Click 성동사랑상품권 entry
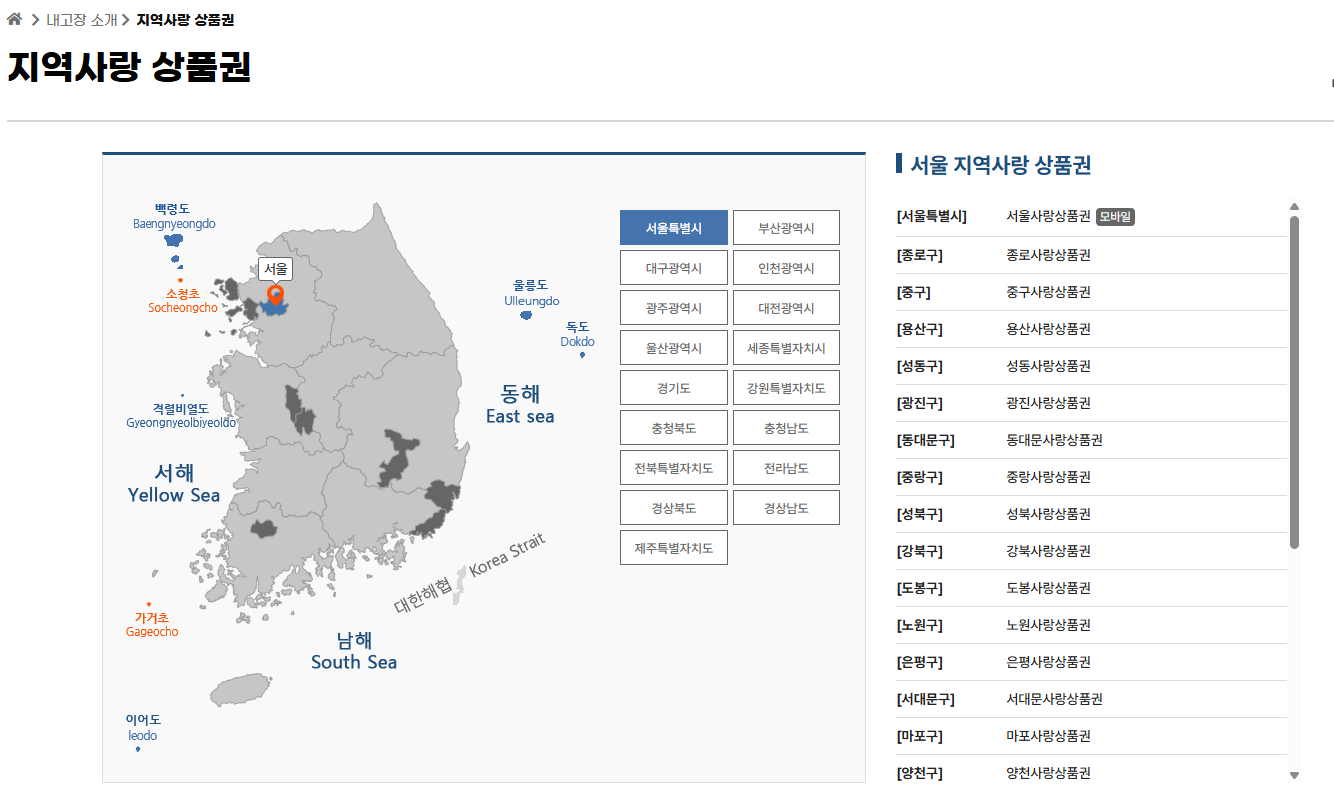Viewport: 1334px width, 788px height. pos(1048,366)
